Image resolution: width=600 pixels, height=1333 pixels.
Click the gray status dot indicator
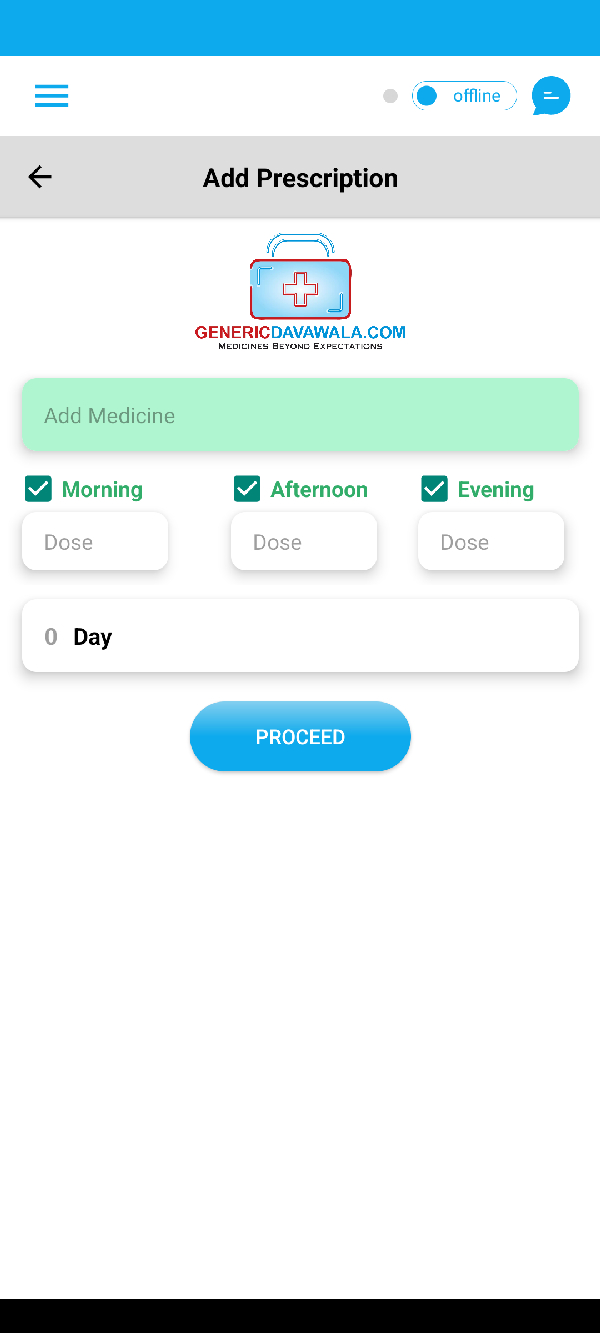[x=390, y=96]
